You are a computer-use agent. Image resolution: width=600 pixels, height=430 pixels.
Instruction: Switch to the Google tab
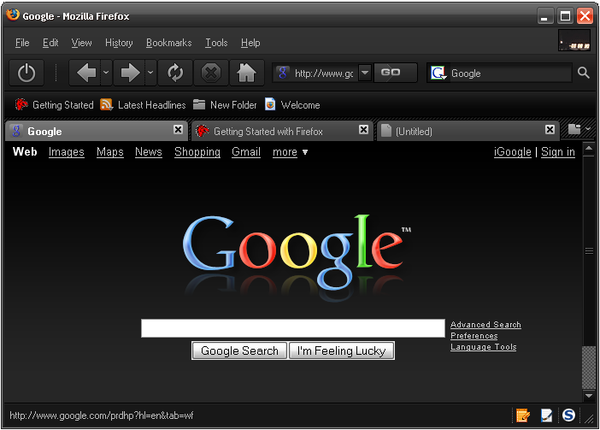[97, 131]
